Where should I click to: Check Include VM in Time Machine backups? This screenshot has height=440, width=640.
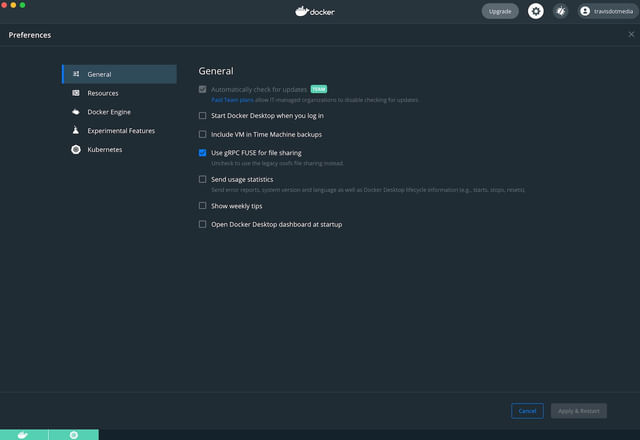click(x=203, y=134)
